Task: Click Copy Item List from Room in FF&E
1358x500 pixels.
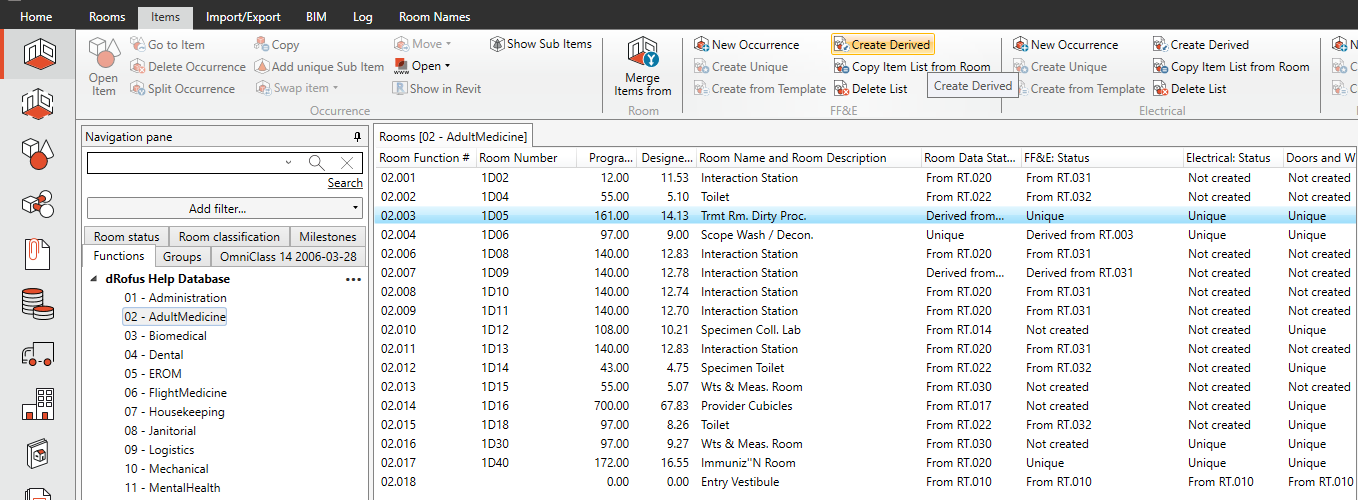Action: coord(912,67)
